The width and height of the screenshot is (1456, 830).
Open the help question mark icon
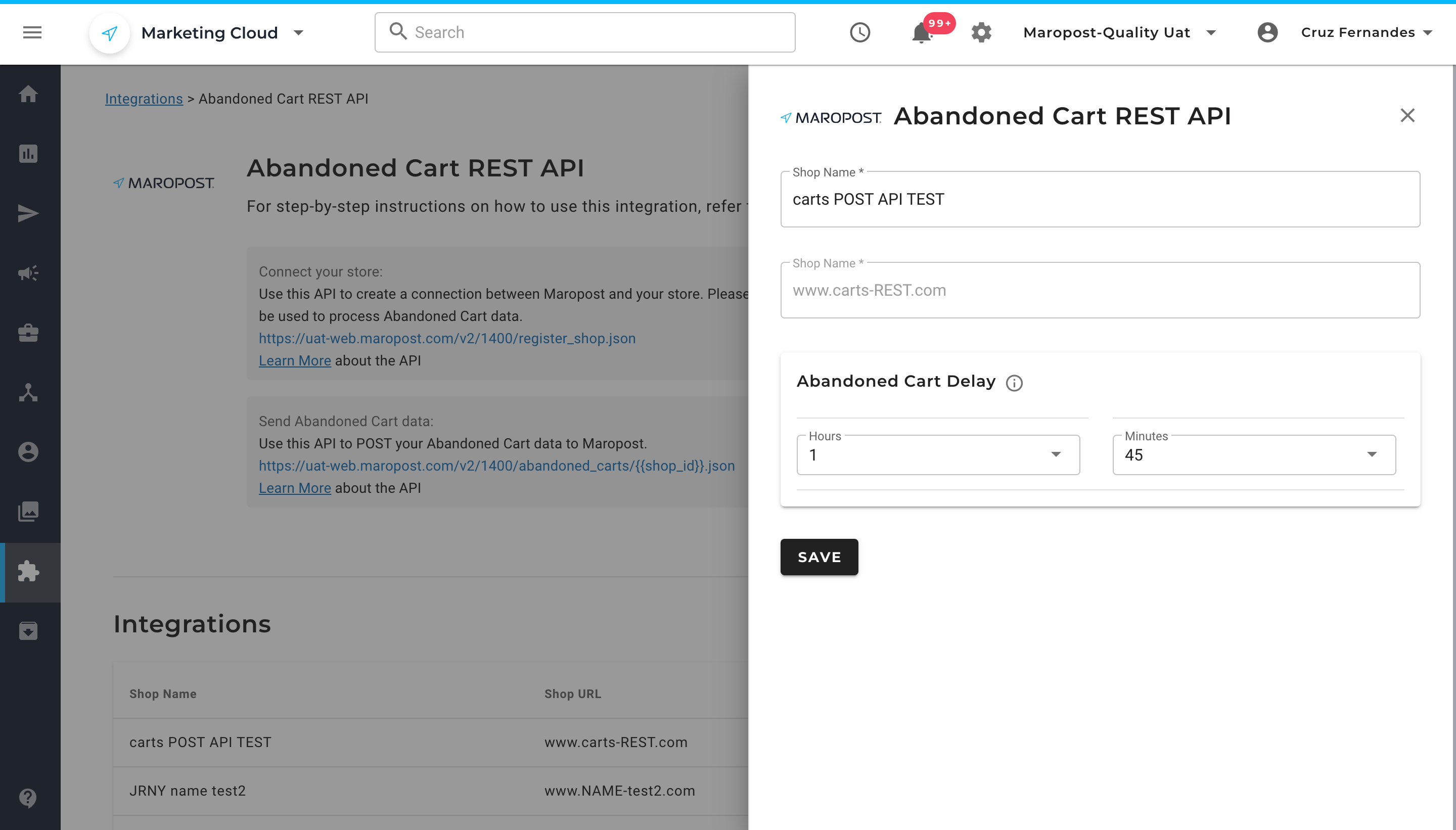click(28, 798)
